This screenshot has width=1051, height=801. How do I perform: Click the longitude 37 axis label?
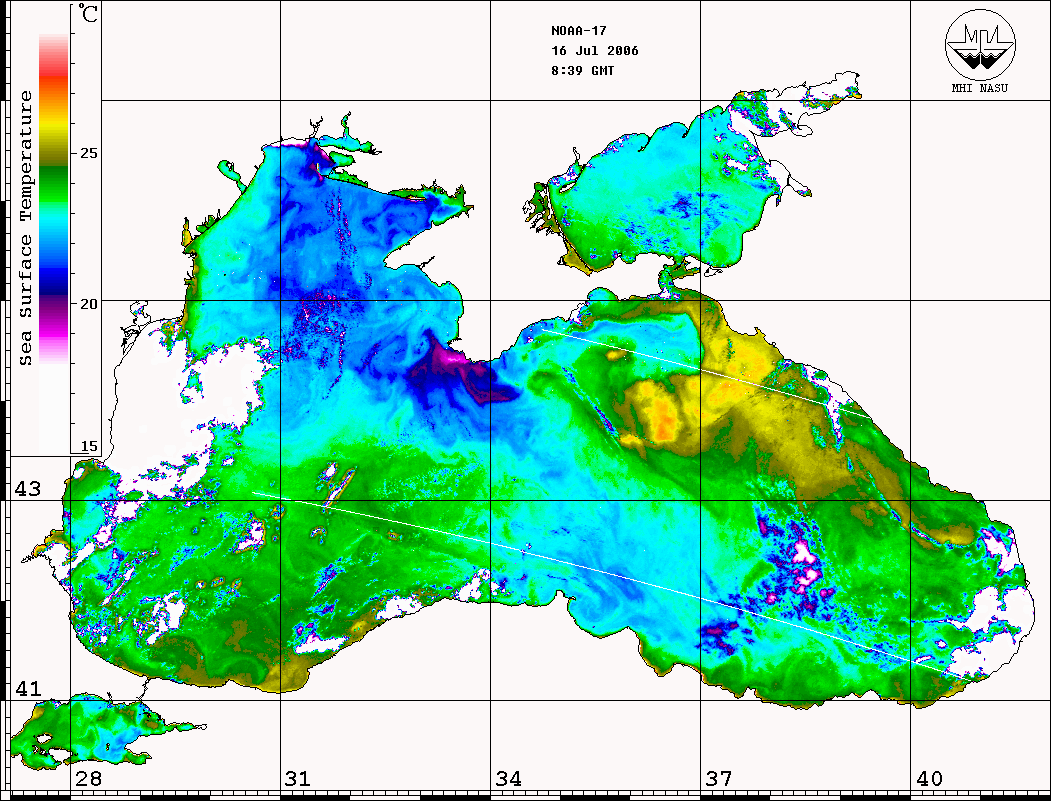tap(718, 779)
